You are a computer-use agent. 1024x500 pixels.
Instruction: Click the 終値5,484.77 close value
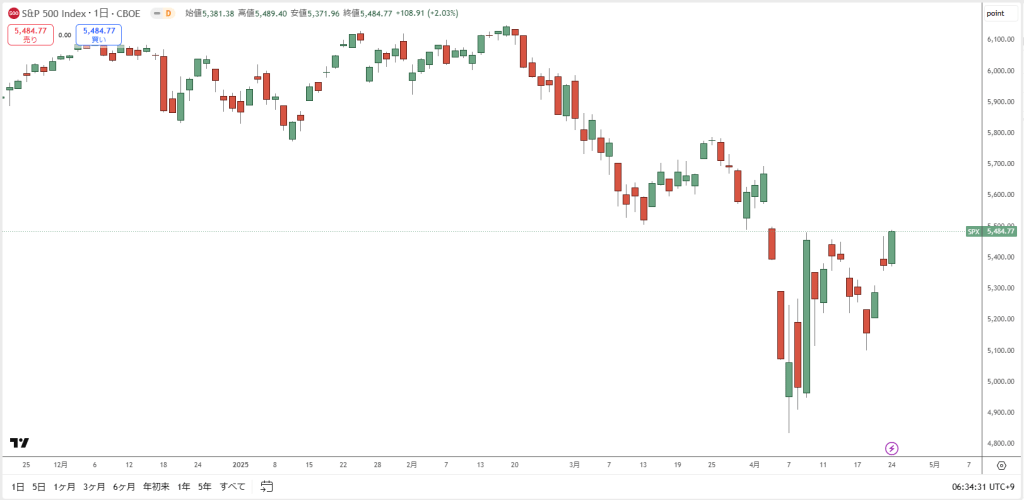click(368, 13)
